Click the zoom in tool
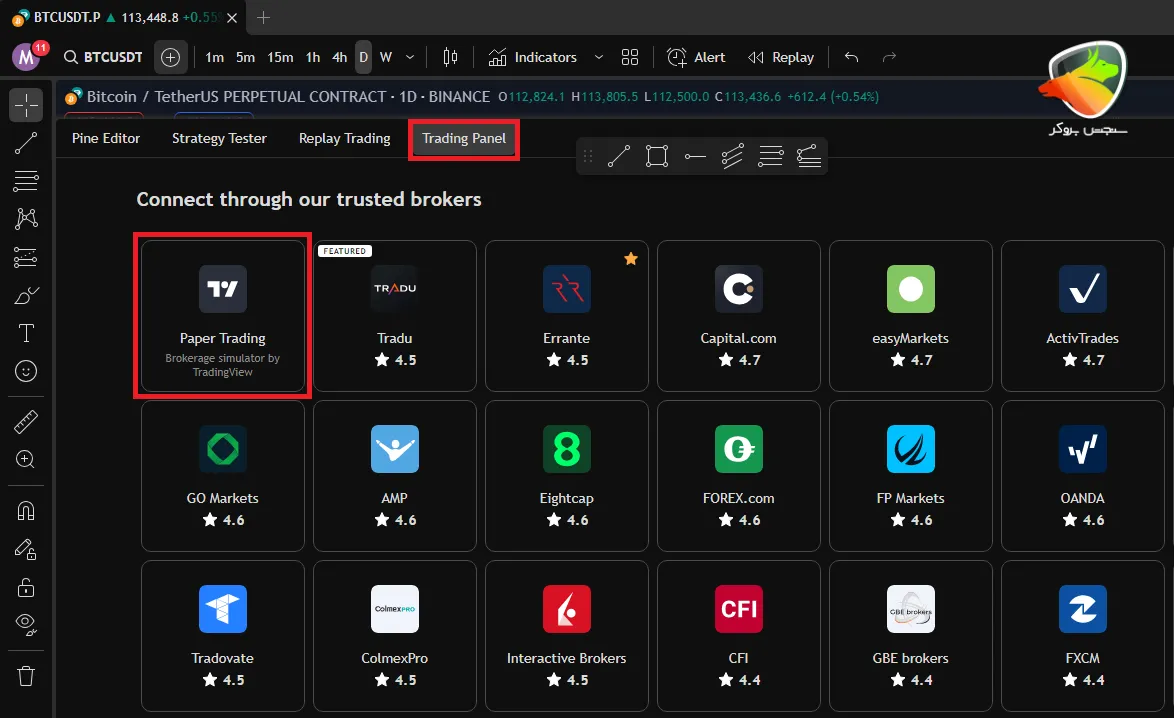 coord(26,460)
